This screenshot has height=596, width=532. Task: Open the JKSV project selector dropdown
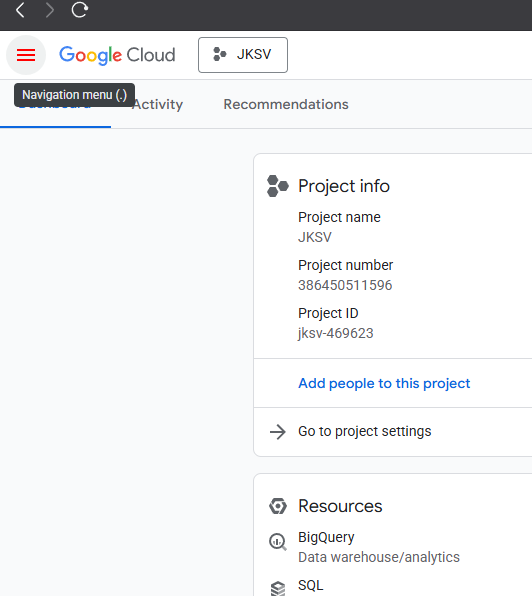(243, 55)
